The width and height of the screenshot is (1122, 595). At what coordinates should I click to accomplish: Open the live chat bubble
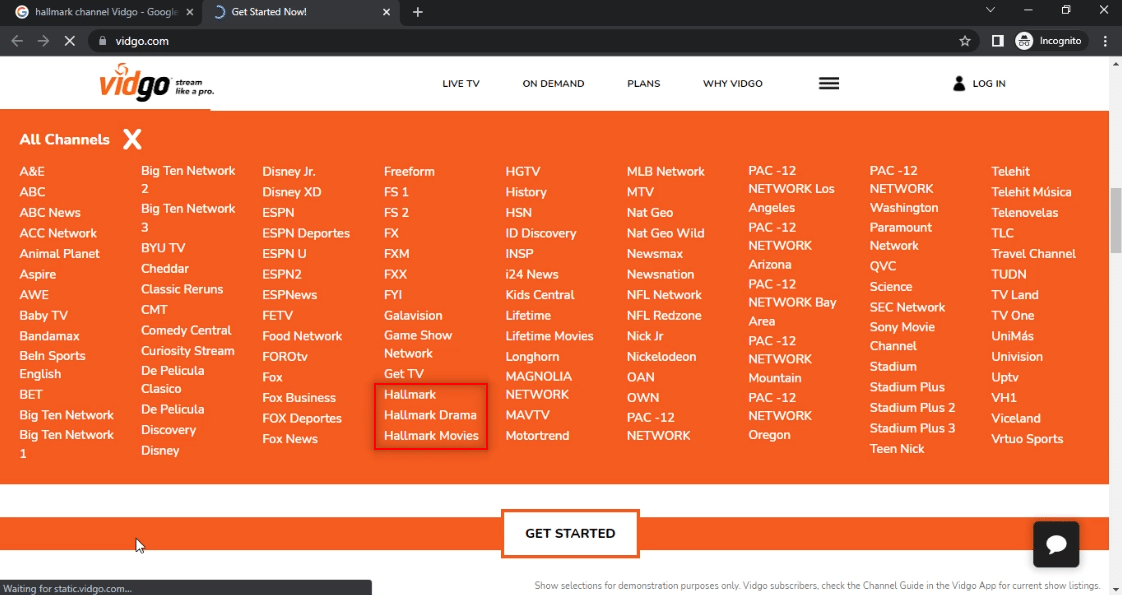pos(1056,544)
